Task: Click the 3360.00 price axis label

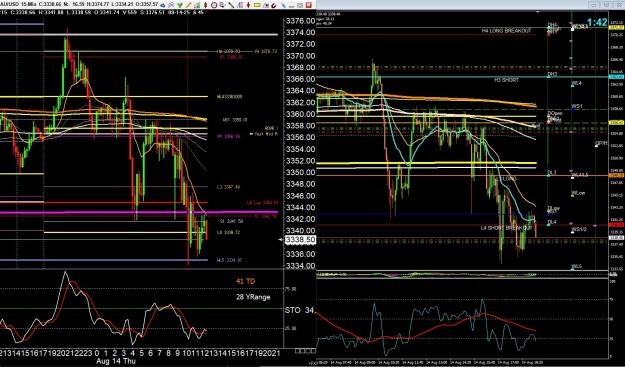Action: point(301,114)
